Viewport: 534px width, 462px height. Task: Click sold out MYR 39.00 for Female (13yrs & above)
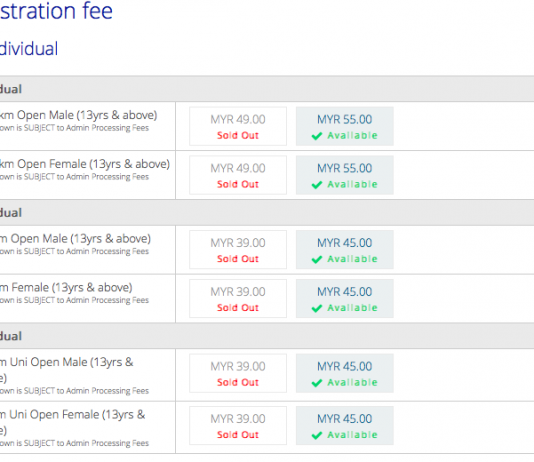[x=238, y=299]
